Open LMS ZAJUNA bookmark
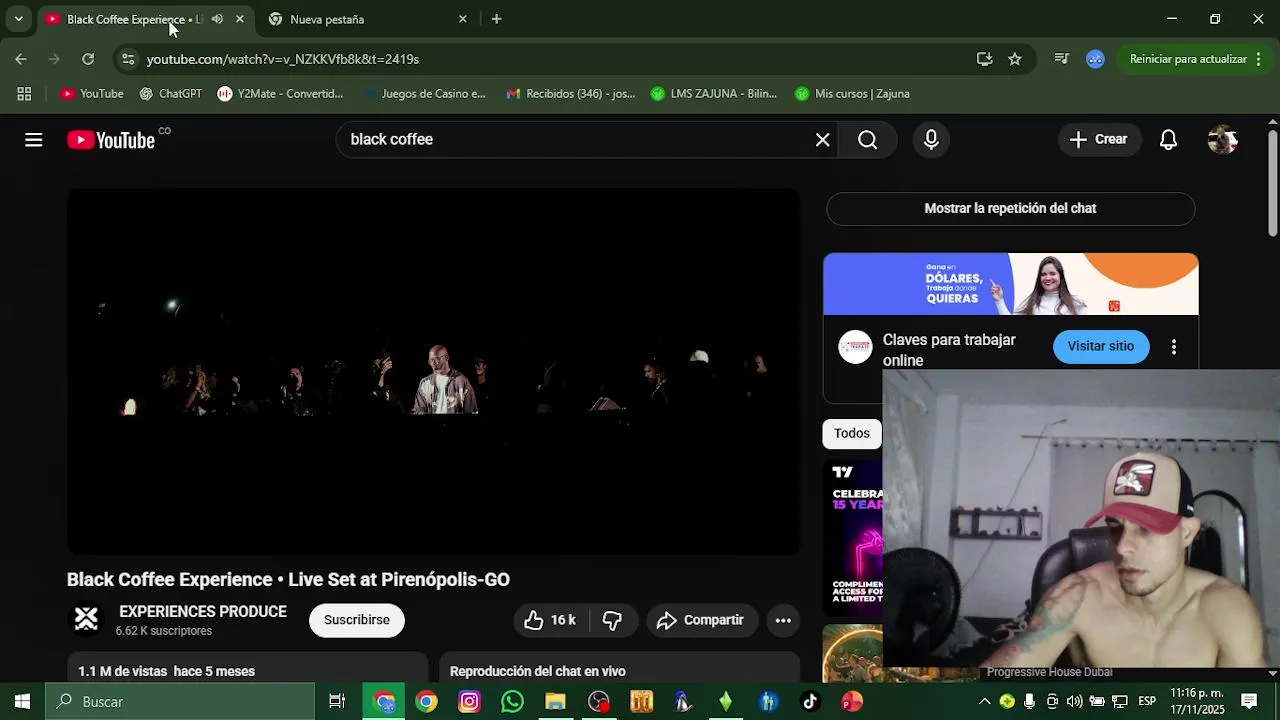The height and width of the screenshot is (720, 1280). tap(714, 94)
